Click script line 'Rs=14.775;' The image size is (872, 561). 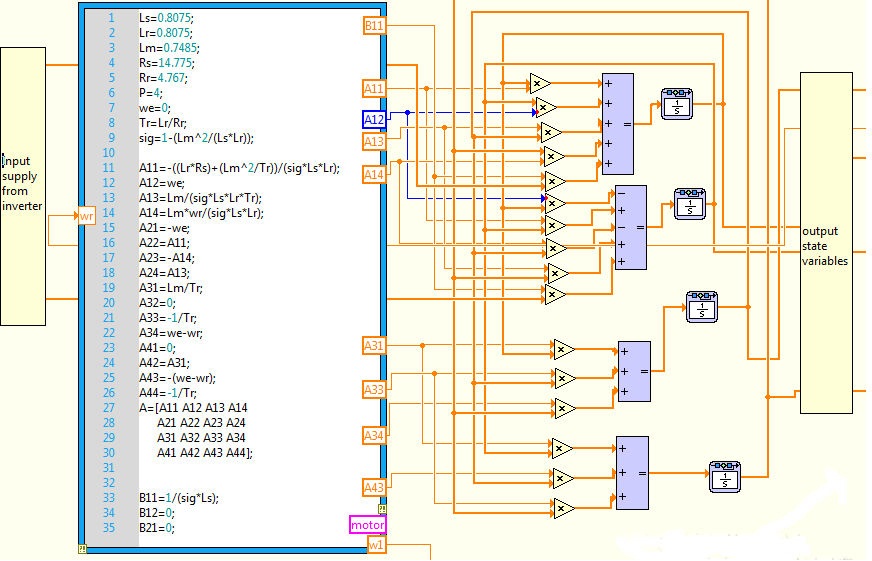167,63
